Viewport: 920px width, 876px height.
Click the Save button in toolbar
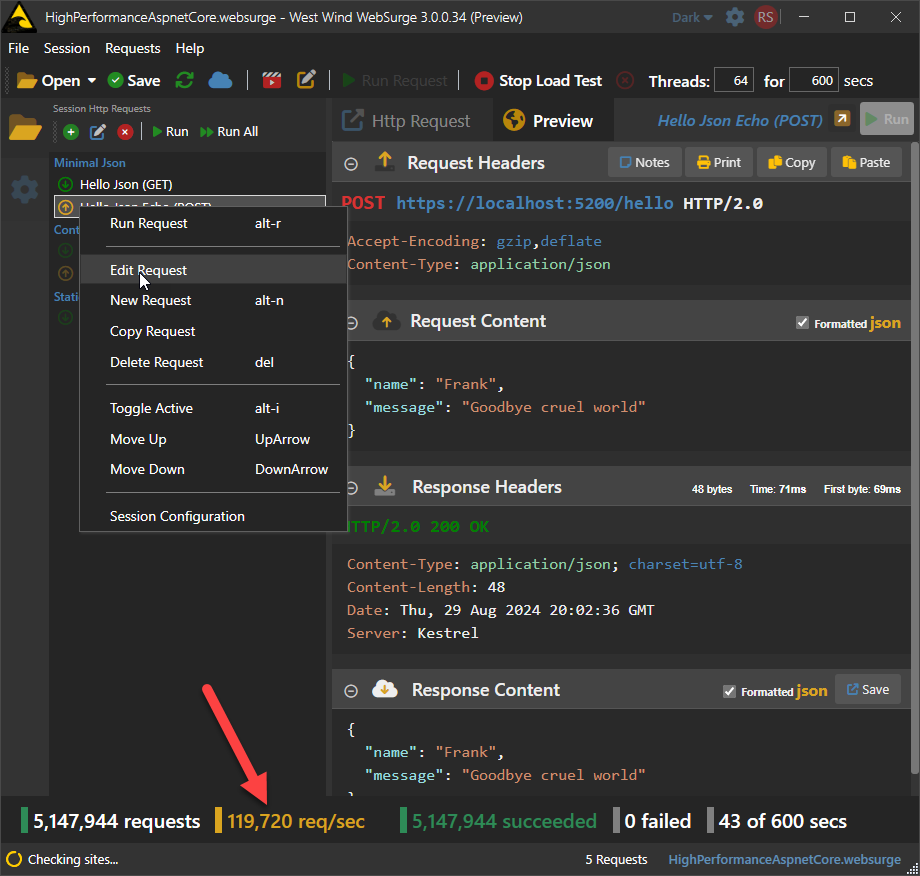tap(134, 80)
